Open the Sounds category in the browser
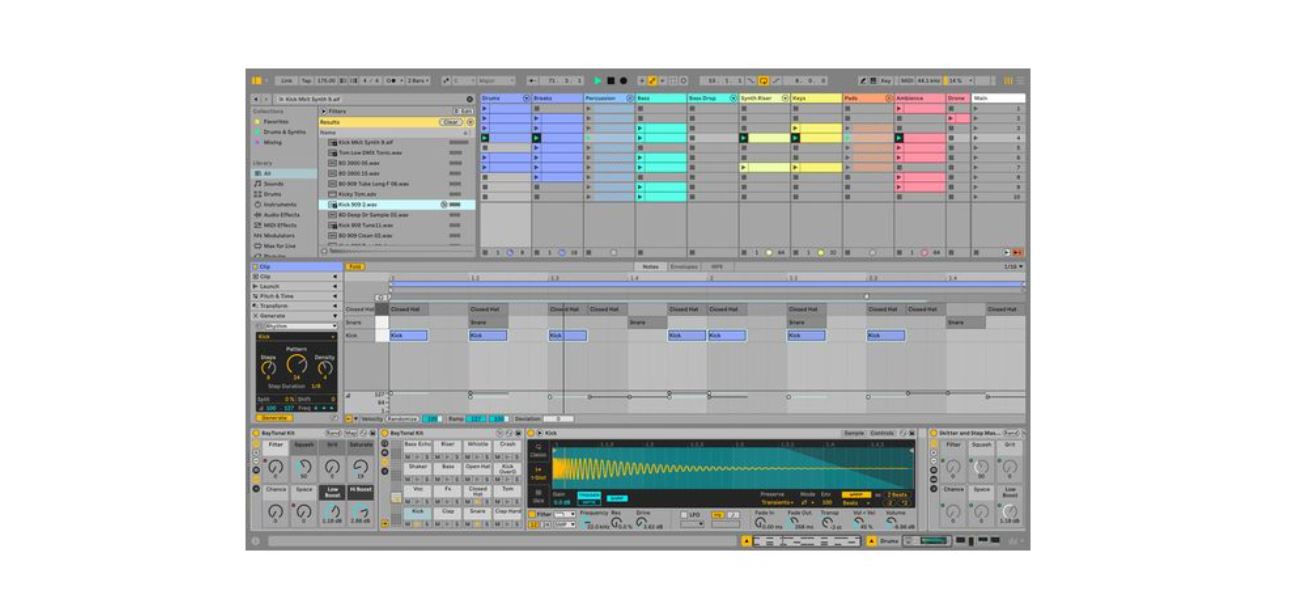This screenshot has height=604, width=1299. pyautogui.click(x=273, y=184)
